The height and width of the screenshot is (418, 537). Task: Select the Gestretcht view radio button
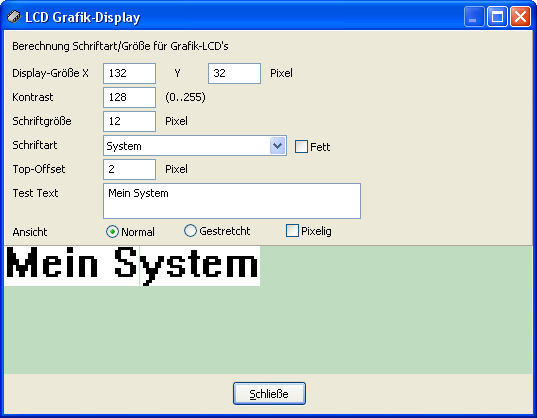coord(190,231)
